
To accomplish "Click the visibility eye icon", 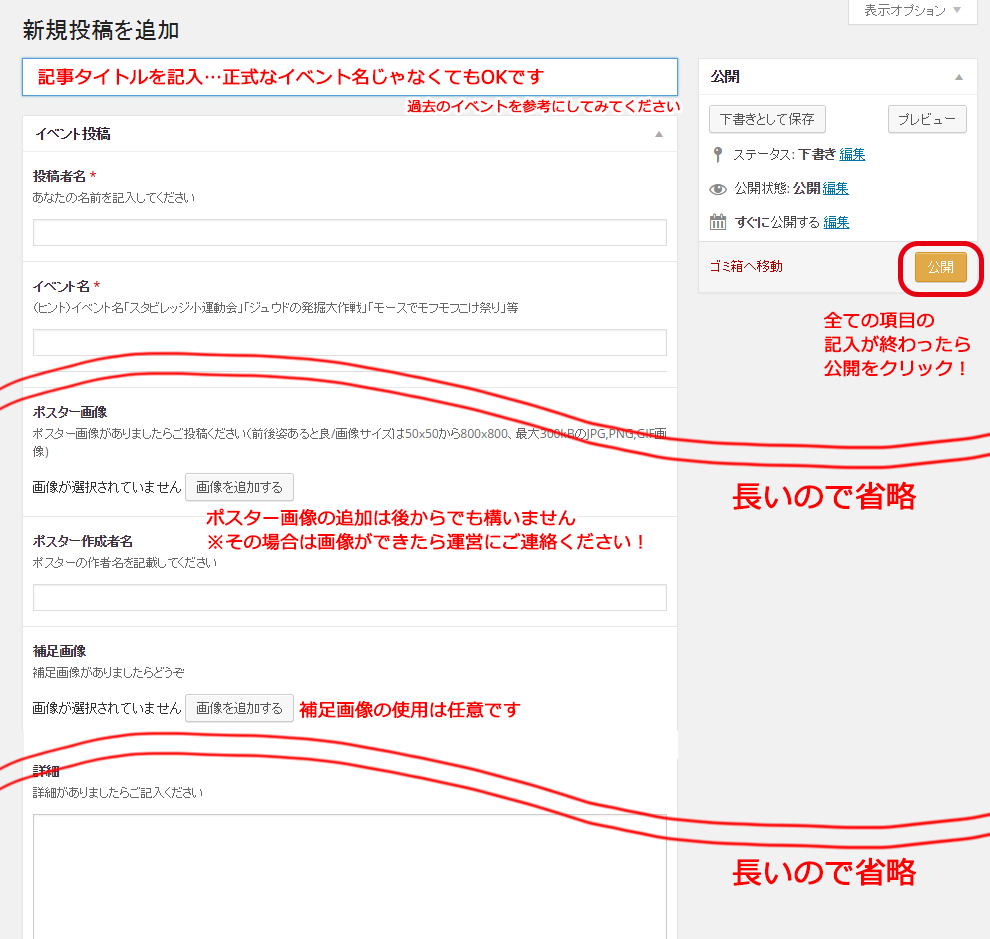I will (x=717, y=189).
